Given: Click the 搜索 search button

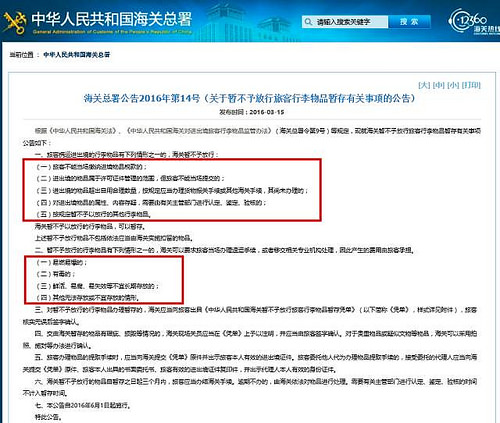Looking at the screenshot, I should (409, 22).
